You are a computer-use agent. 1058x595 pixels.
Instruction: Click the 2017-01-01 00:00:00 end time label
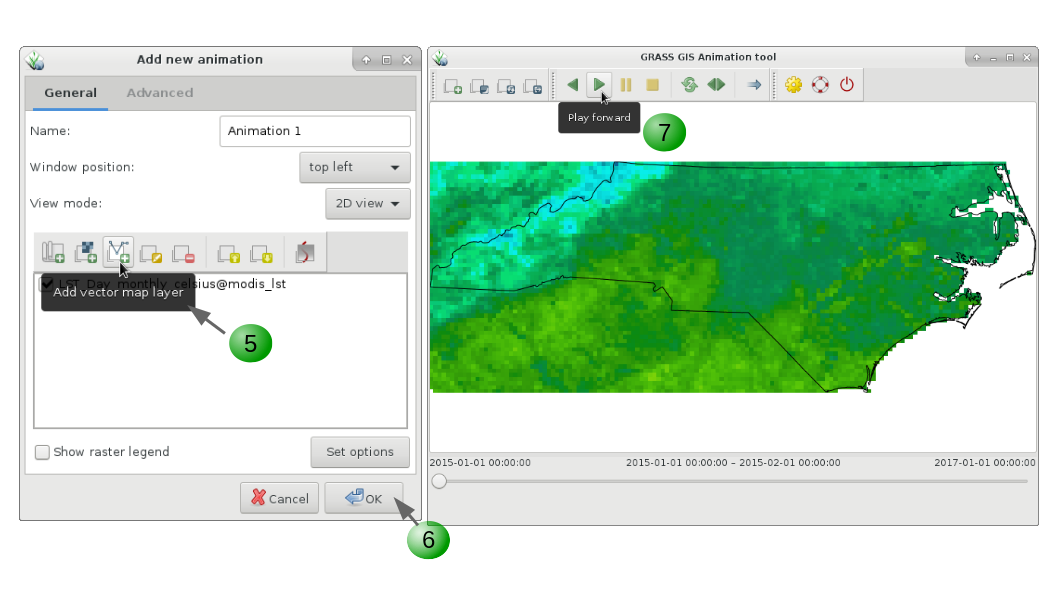pyautogui.click(x=984, y=463)
